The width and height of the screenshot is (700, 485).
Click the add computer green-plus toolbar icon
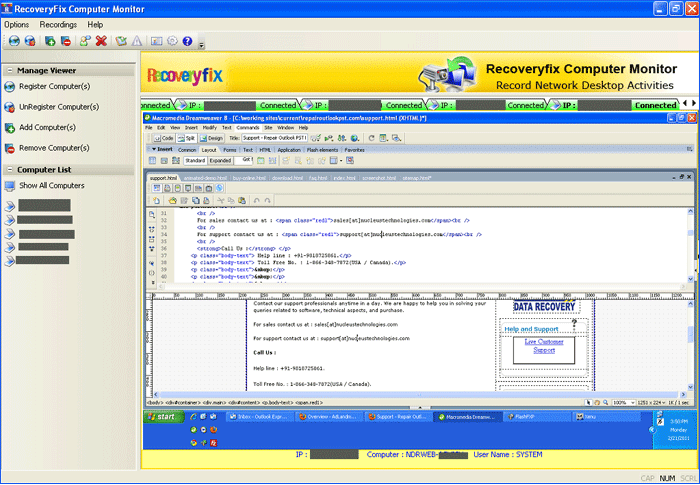50,41
